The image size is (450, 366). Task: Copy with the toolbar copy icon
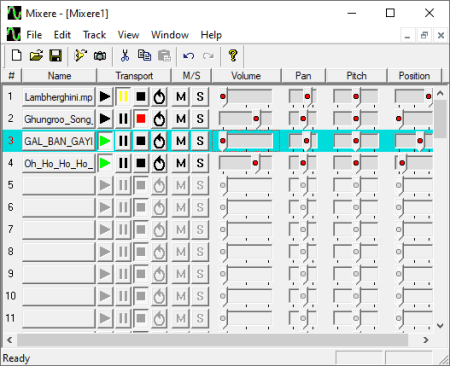pyautogui.click(x=144, y=55)
